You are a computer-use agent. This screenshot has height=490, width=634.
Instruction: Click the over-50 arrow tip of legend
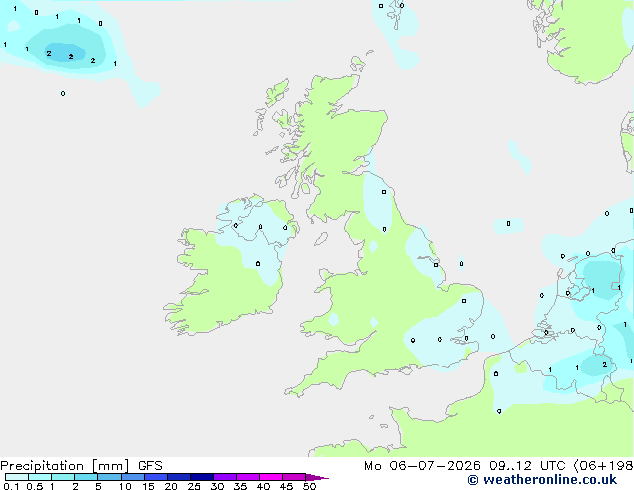[317, 477]
